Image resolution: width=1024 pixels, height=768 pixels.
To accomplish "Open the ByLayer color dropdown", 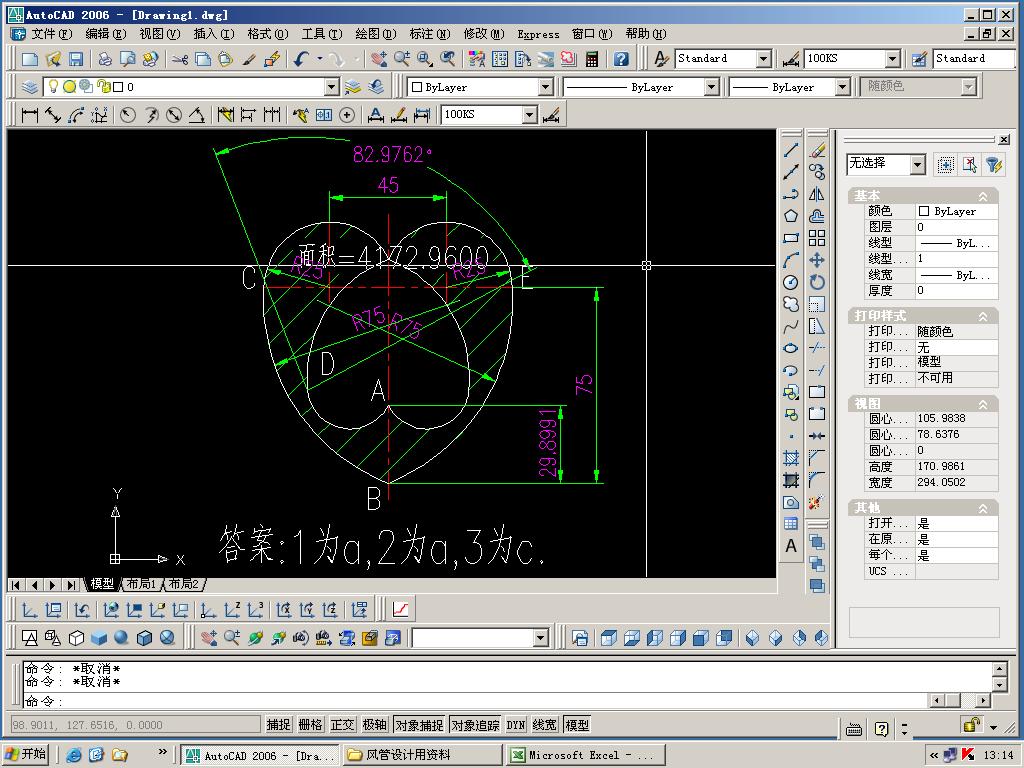I will point(546,87).
